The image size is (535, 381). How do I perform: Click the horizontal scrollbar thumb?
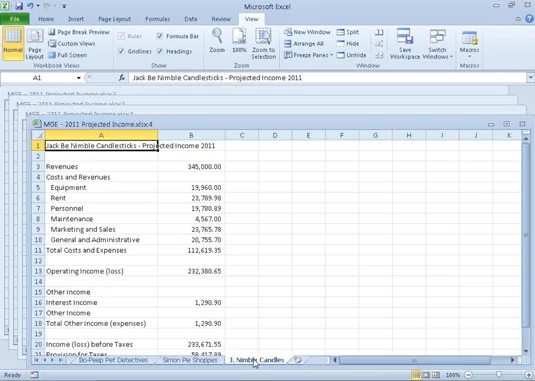[415, 360]
